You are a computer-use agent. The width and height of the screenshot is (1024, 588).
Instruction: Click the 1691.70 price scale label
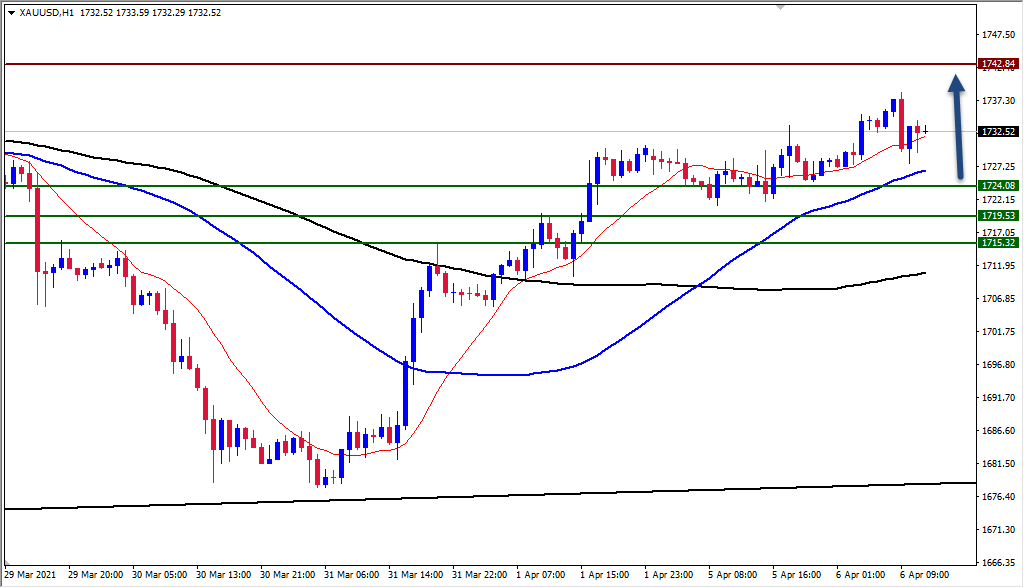coord(999,398)
